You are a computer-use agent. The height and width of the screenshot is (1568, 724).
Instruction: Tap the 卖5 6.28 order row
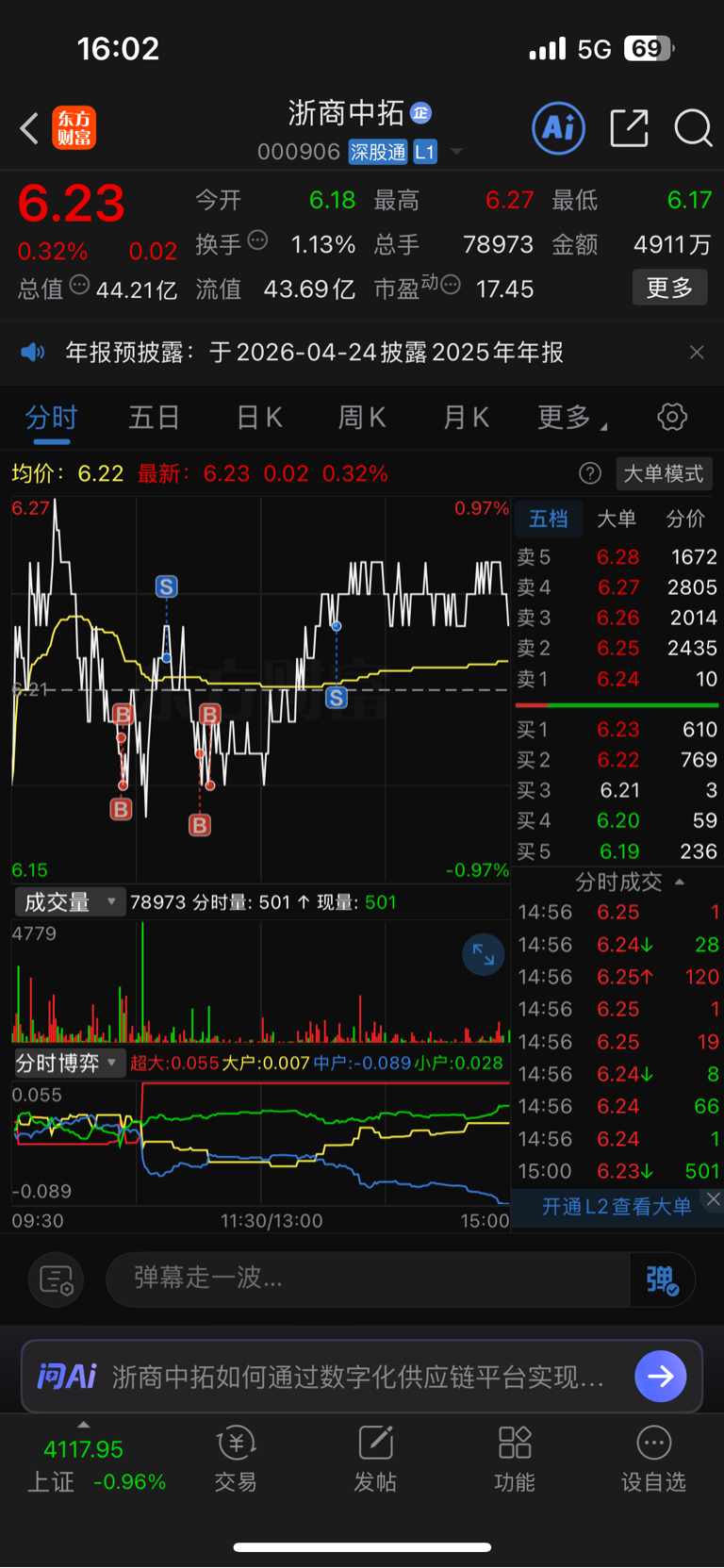coord(617,557)
